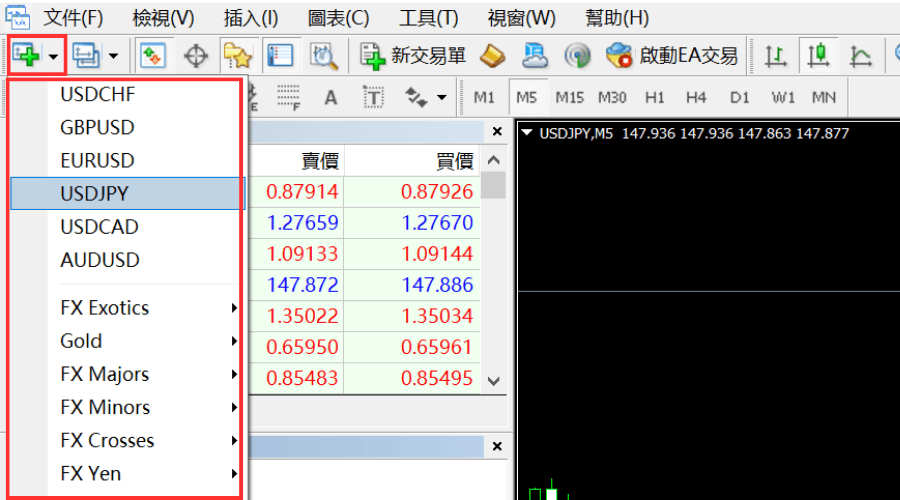The height and width of the screenshot is (500, 900).
Task: Toggle the Navigator star folder icon
Action: [x=238, y=56]
